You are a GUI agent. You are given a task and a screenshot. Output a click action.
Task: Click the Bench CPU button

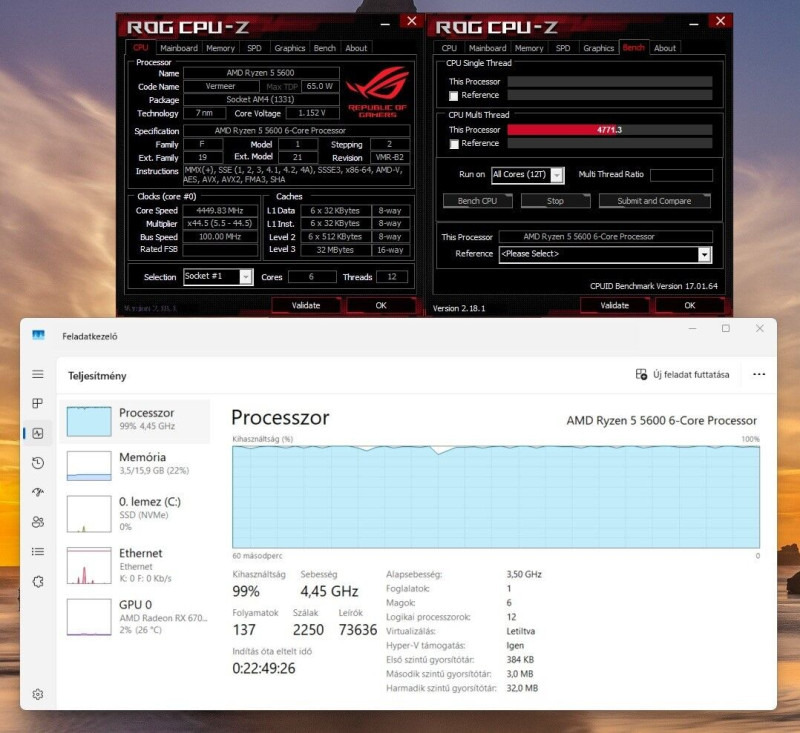click(478, 200)
